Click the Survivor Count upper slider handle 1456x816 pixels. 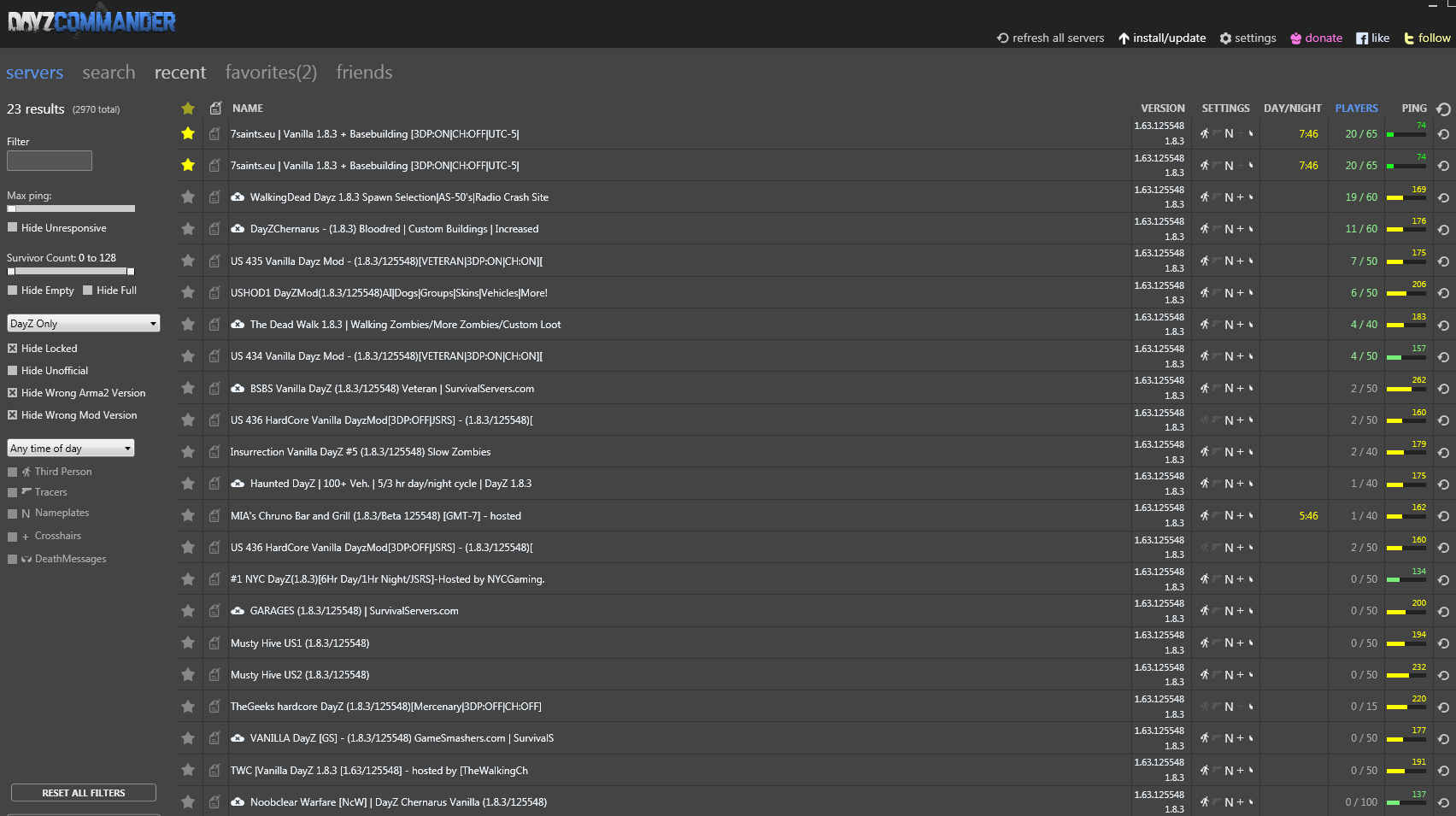(x=131, y=271)
